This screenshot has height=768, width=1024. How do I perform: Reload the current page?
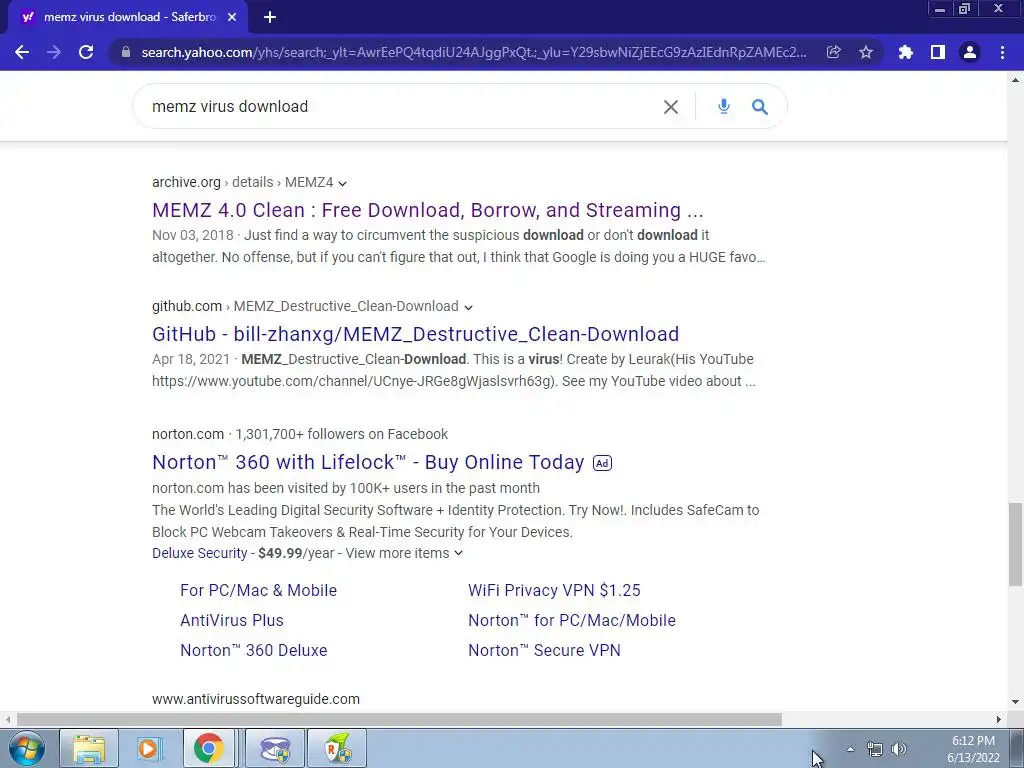click(86, 52)
